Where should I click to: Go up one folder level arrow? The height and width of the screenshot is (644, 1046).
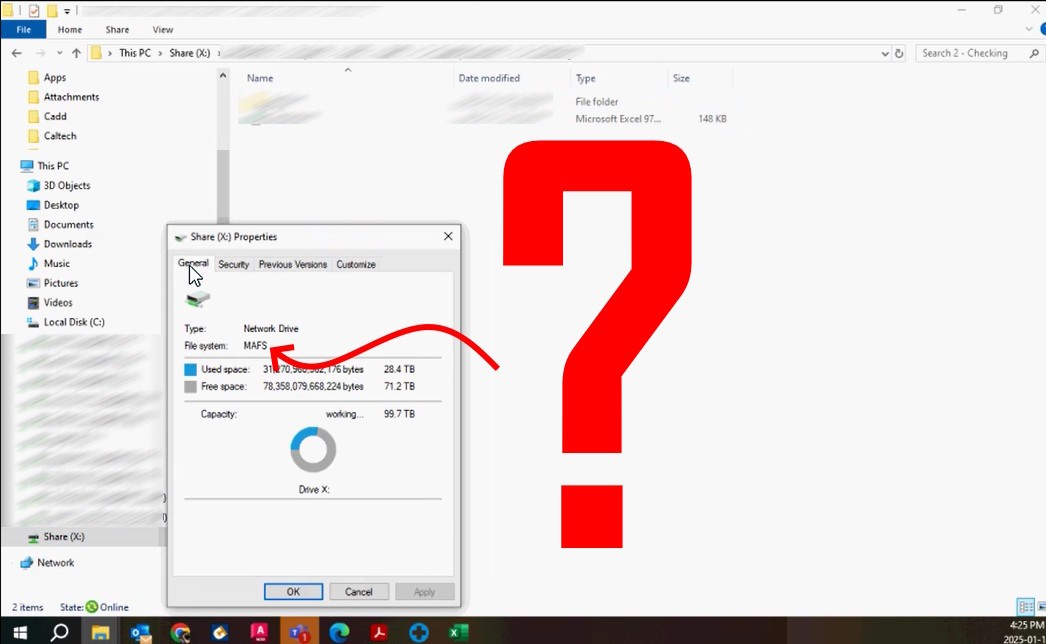coord(76,53)
